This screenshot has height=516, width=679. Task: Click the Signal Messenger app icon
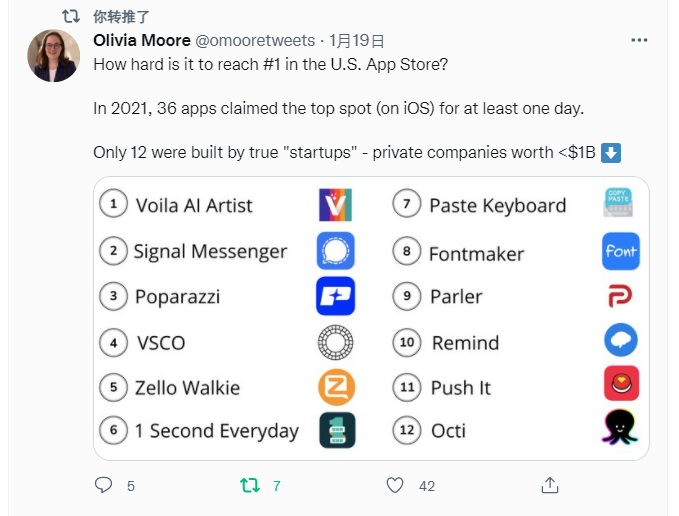(x=335, y=250)
